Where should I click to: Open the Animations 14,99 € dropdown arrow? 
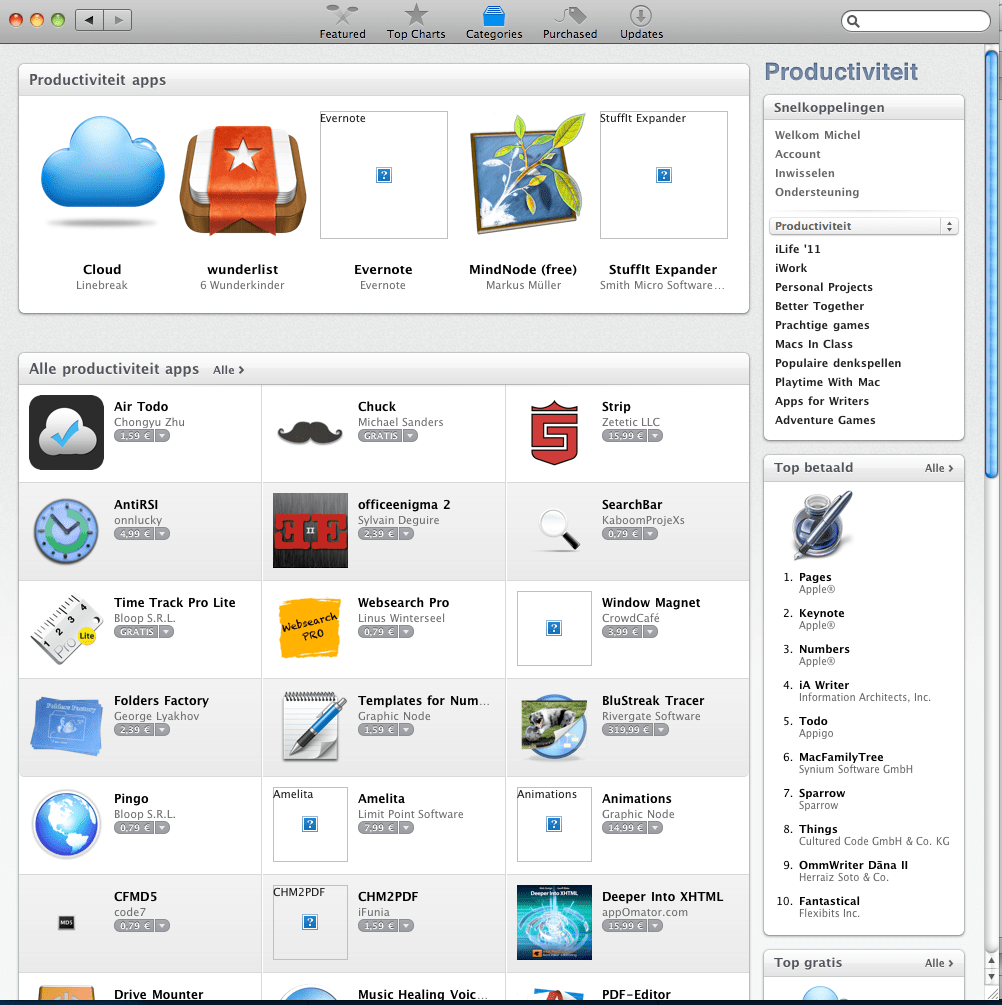pyautogui.click(x=655, y=827)
